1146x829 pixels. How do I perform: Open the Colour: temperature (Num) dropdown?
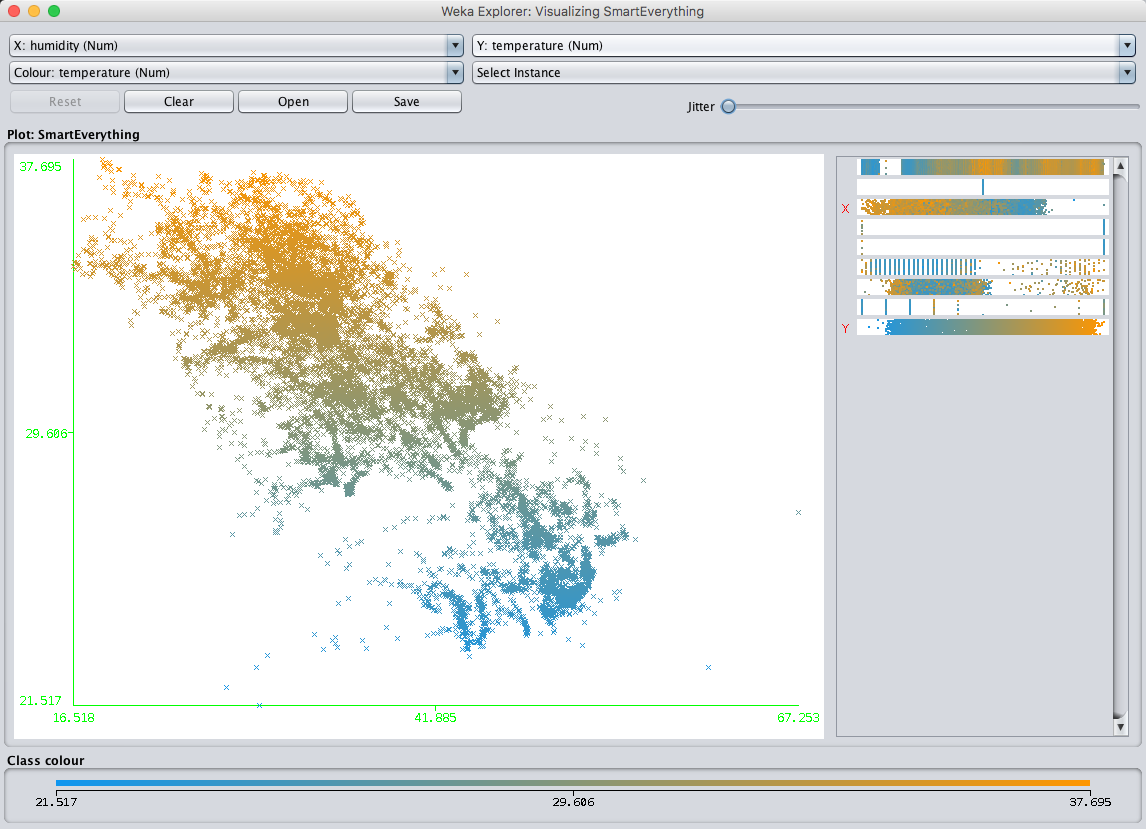236,72
